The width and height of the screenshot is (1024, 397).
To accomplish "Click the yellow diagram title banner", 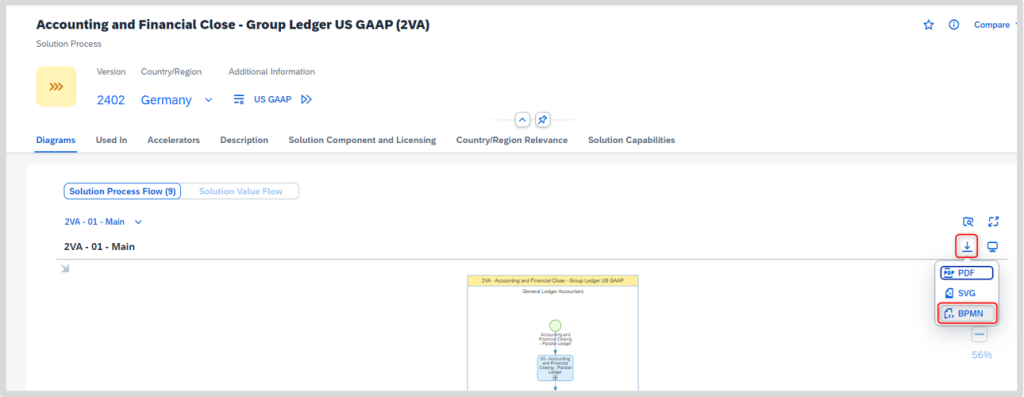I will 552,280.
